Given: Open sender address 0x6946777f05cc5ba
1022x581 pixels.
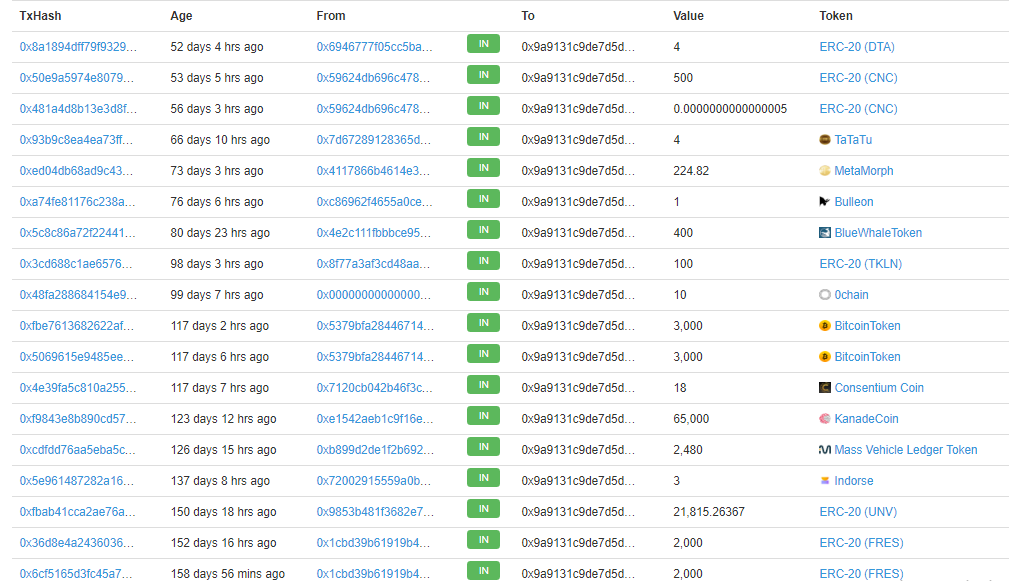Looking at the screenshot, I should tap(374, 47).
